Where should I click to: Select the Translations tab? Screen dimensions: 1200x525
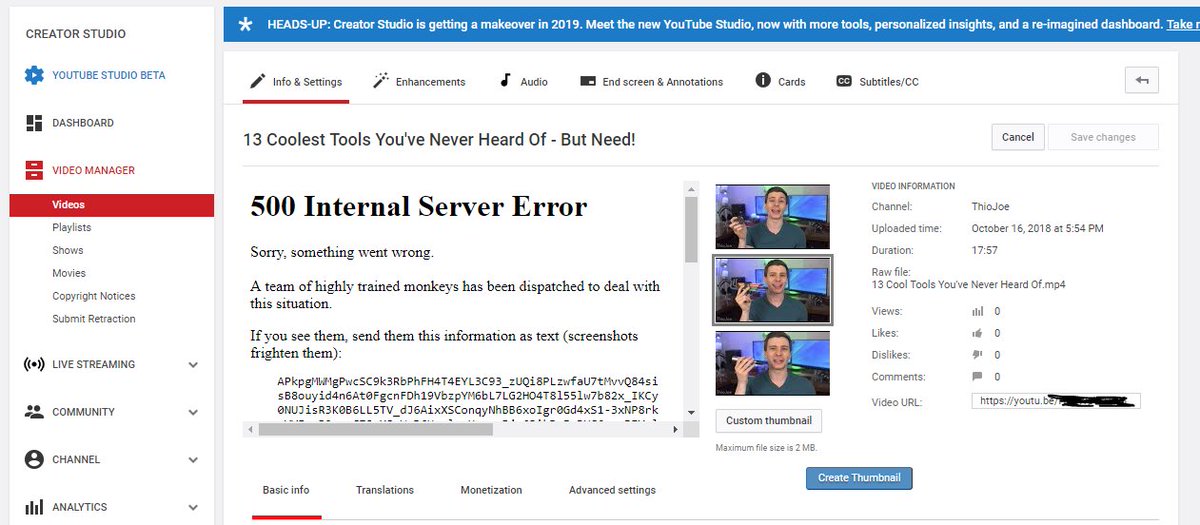pos(385,490)
